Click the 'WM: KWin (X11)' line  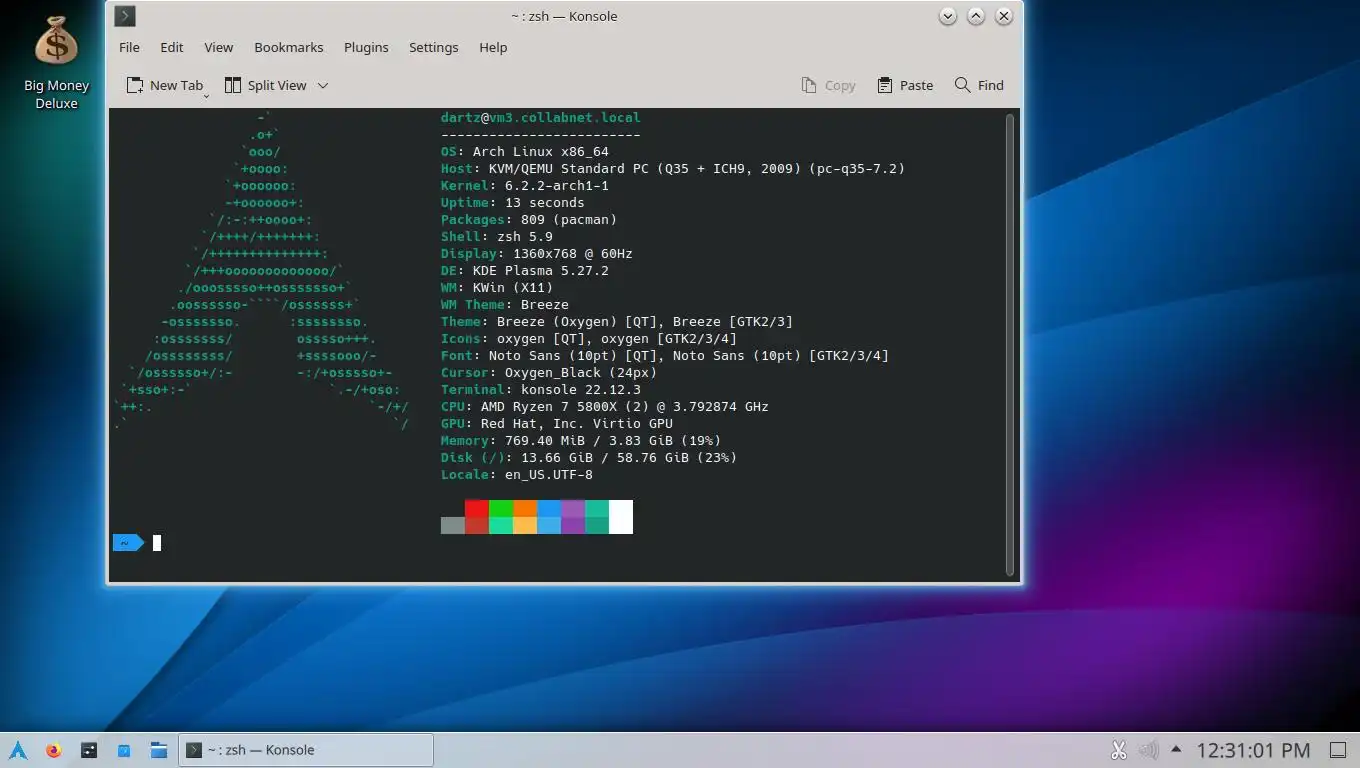[497, 287]
